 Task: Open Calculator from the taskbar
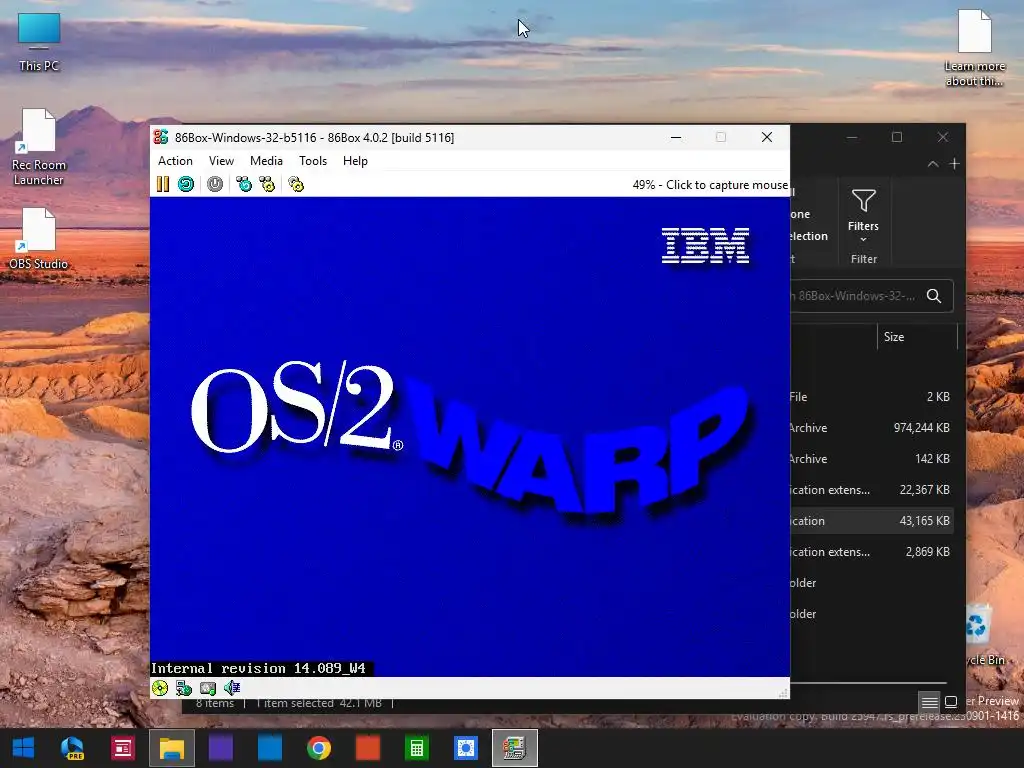pyautogui.click(x=417, y=748)
